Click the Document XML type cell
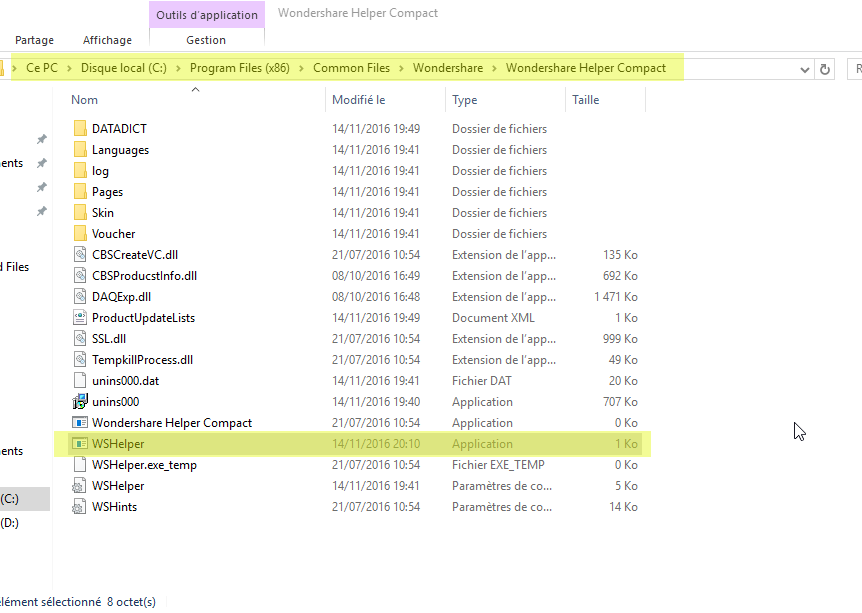This screenshot has width=862, height=613. point(493,318)
